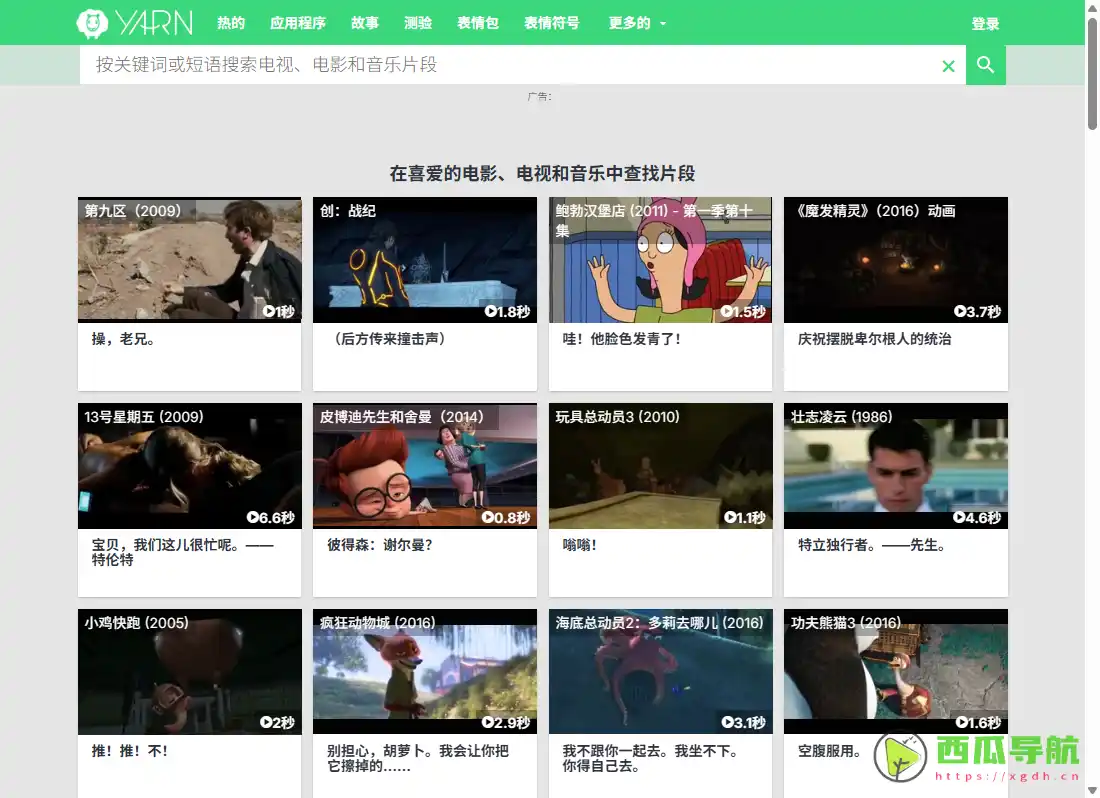
Task: Click the green search magnifier button
Action: (986, 65)
